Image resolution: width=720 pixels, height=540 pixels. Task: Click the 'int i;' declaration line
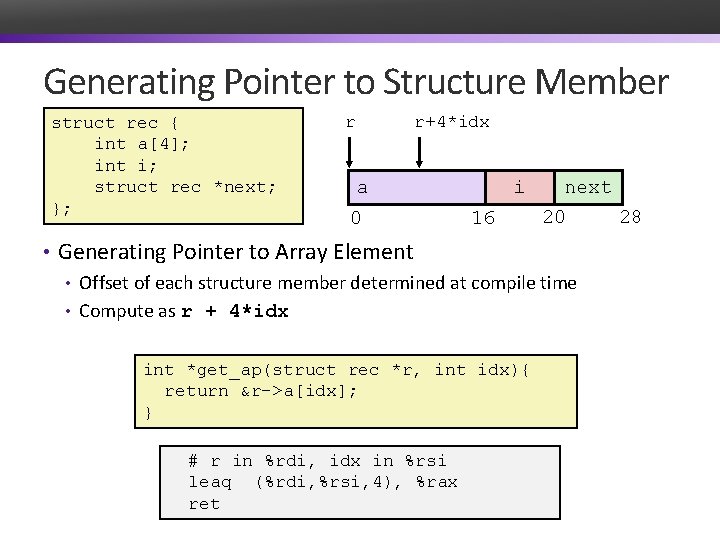coord(125,166)
